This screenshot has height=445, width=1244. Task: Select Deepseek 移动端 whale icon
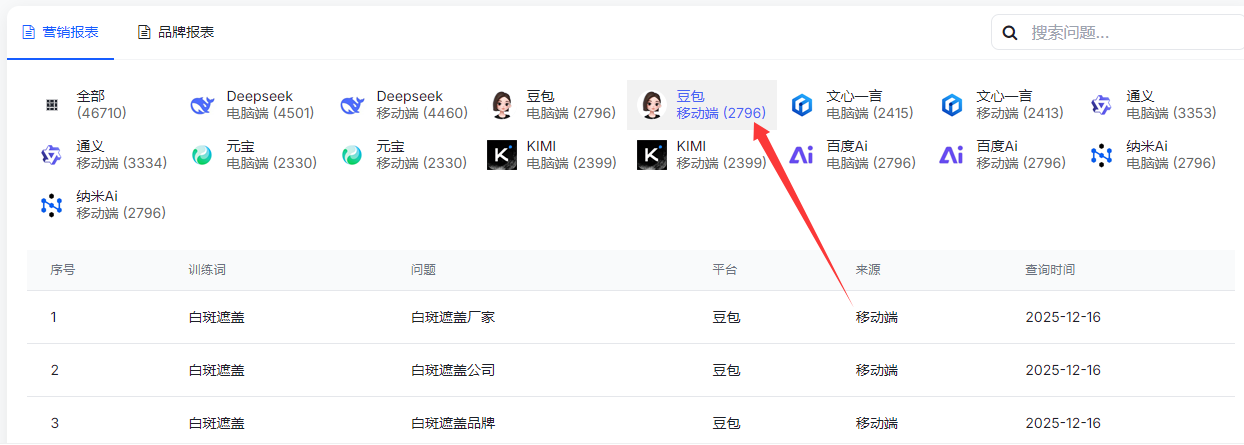352,105
